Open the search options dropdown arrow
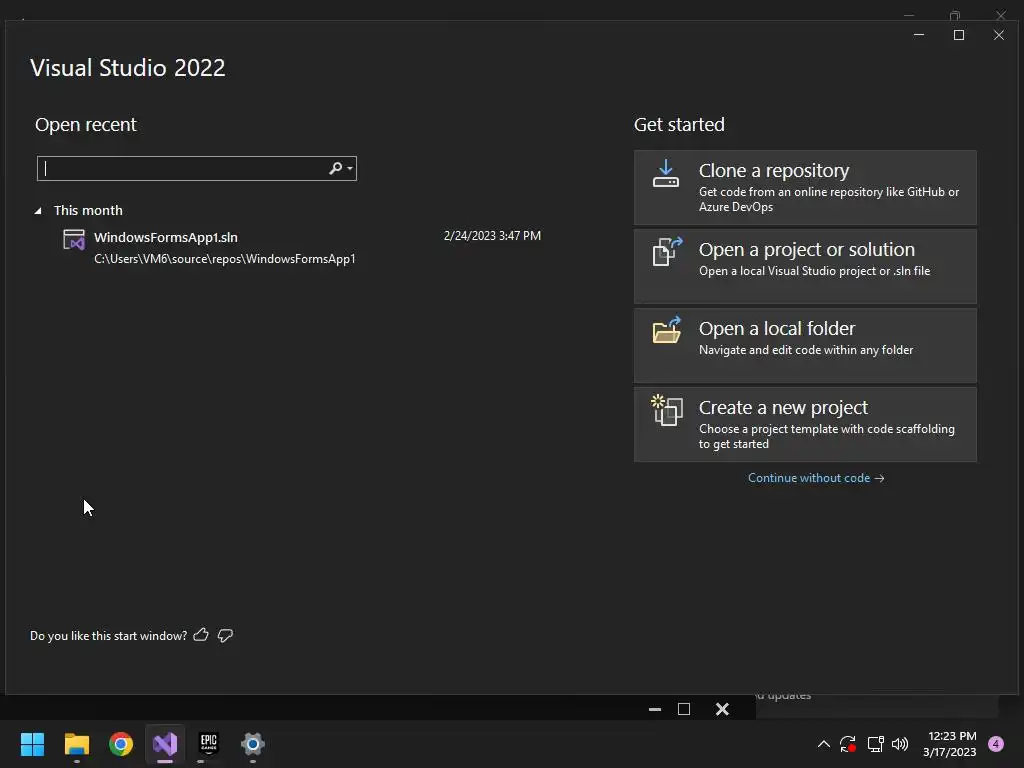The height and width of the screenshot is (768, 1024). pyautogui.click(x=350, y=168)
